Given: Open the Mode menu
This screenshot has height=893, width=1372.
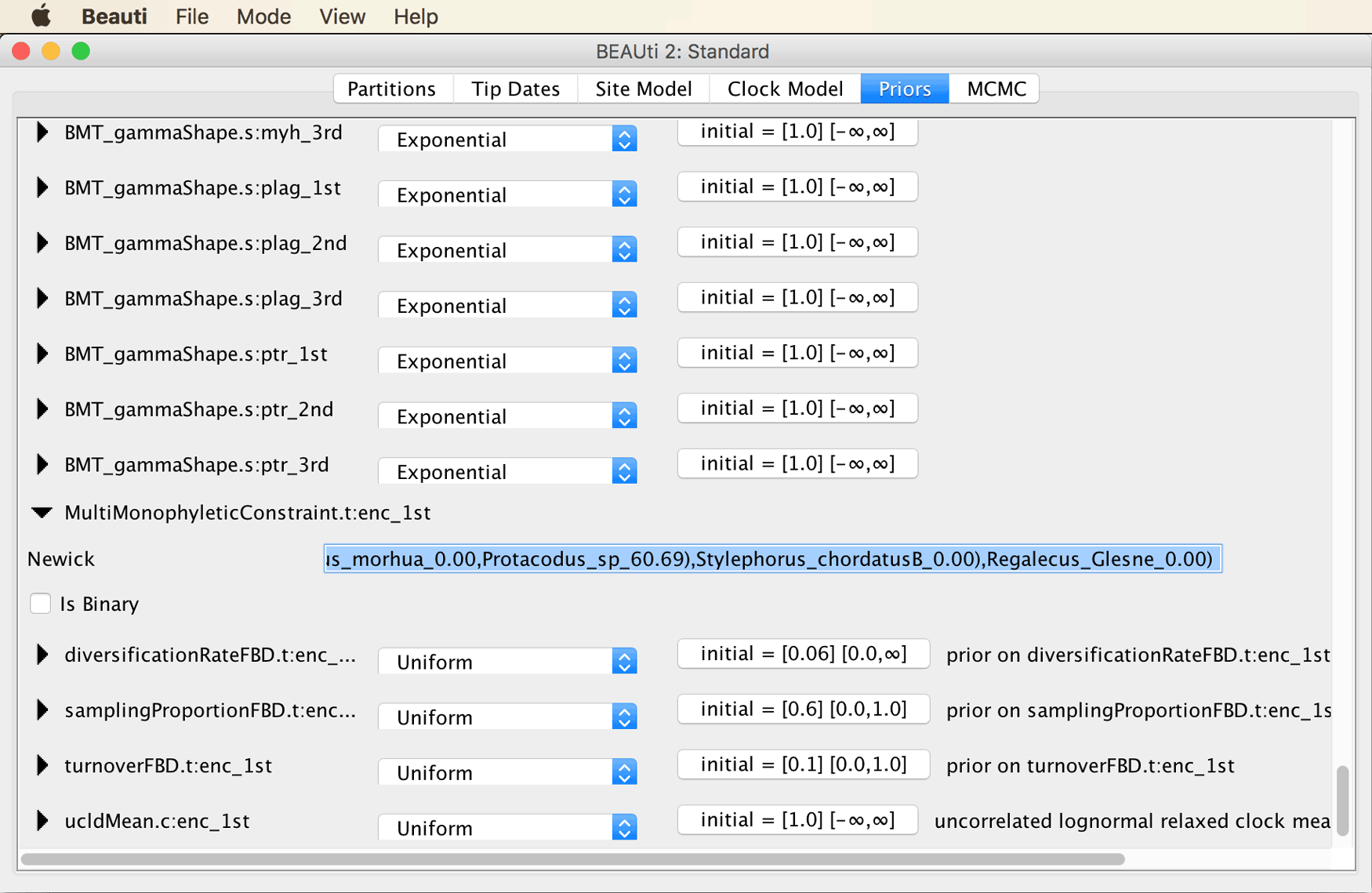Looking at the screenshot, I should pyautogui.click(x=264, y=16).
